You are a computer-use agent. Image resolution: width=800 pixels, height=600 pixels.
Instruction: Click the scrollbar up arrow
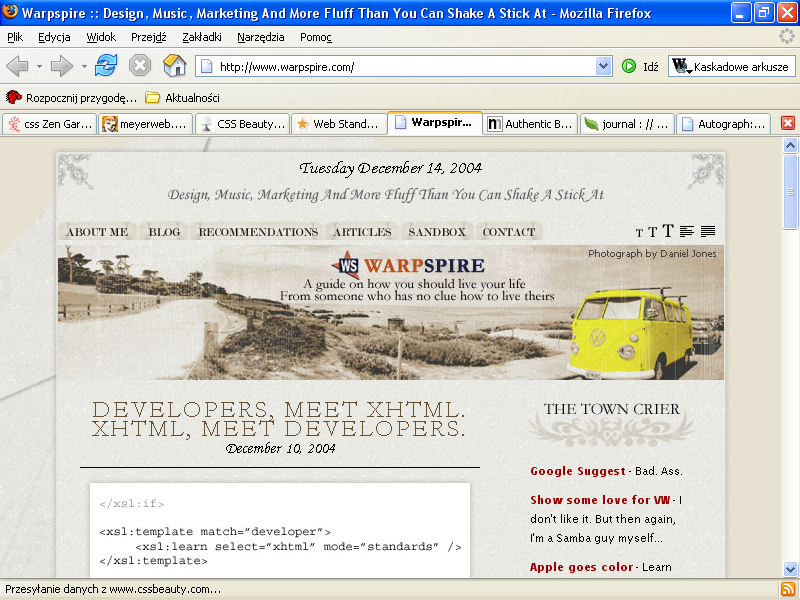[x=790, y=145]
